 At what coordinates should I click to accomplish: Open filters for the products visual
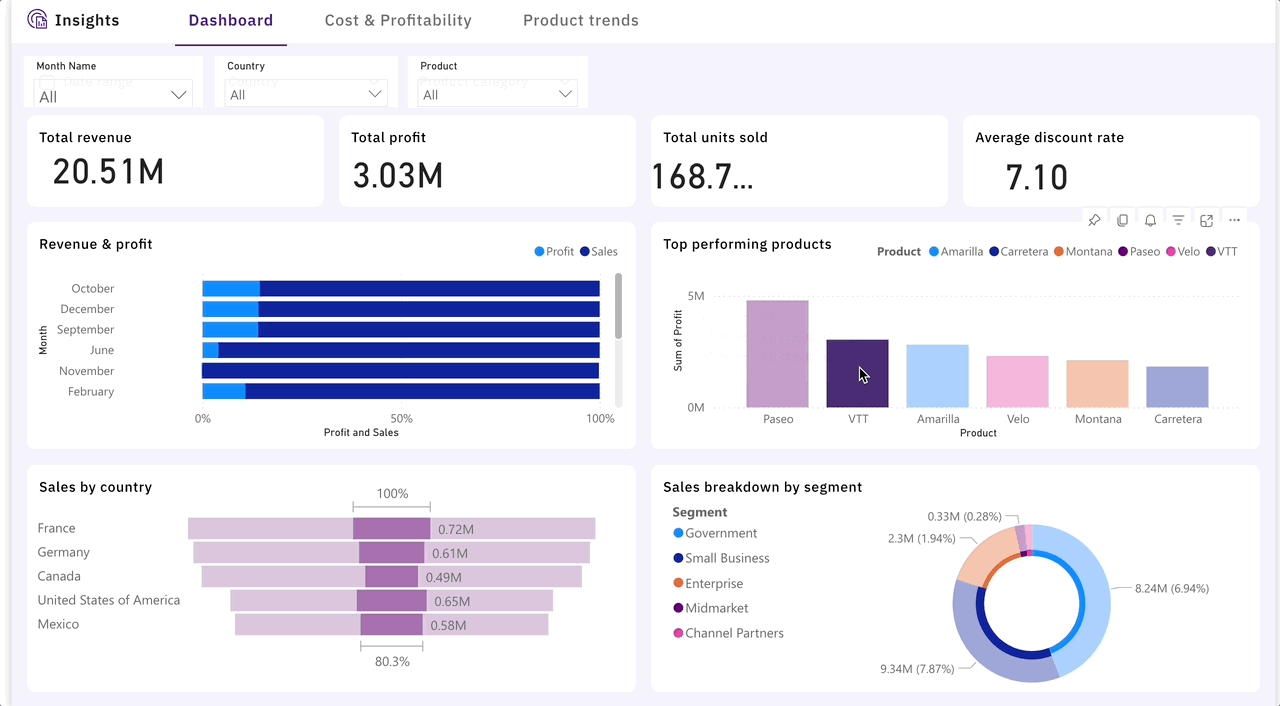pyautogui.click(x=1178, y=220)
